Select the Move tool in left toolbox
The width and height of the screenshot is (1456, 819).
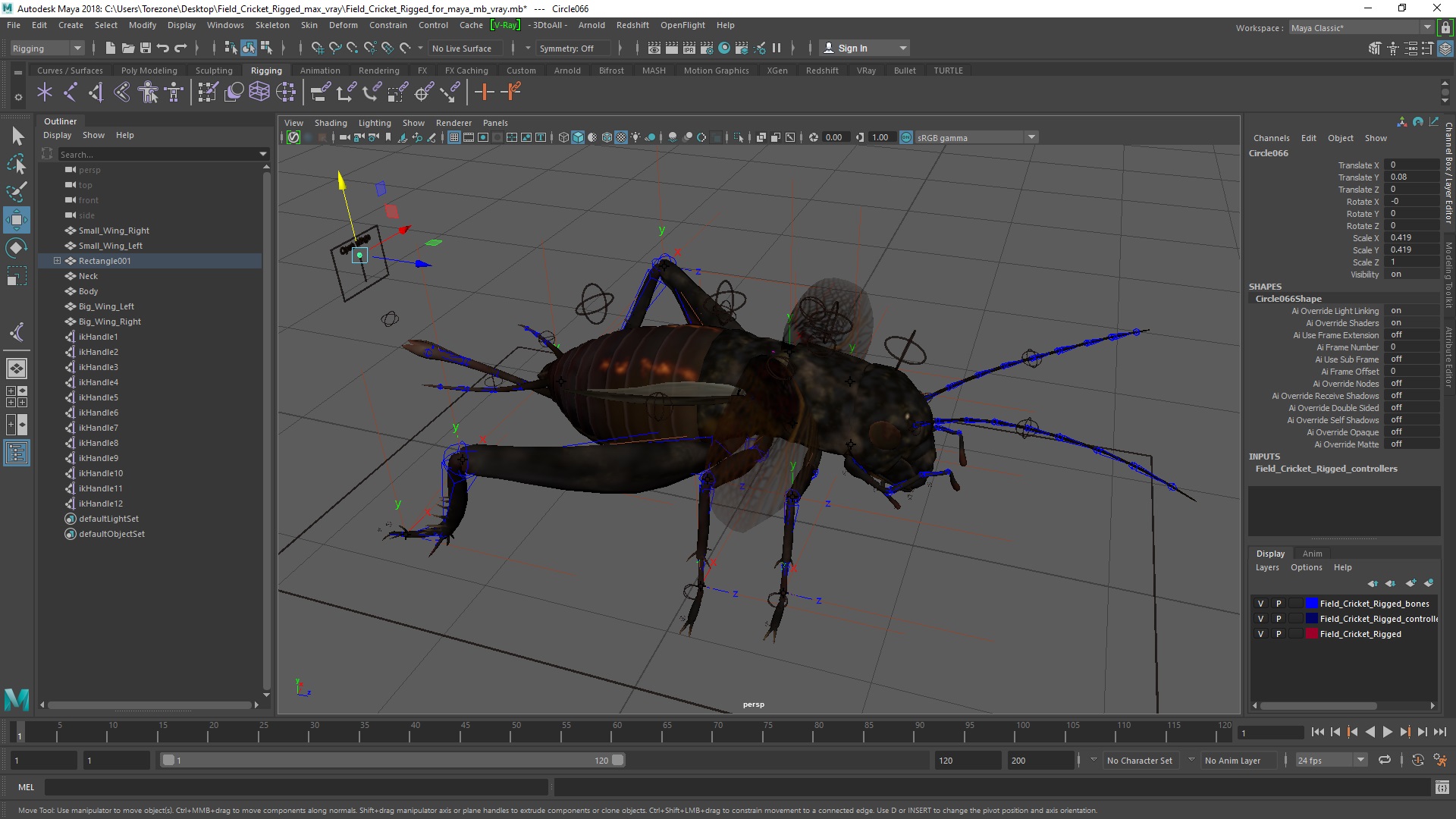pyautogui.click(x=17, y=220)
